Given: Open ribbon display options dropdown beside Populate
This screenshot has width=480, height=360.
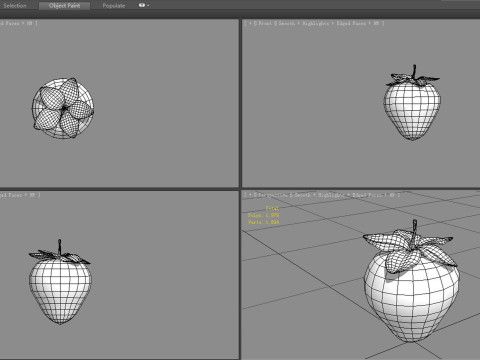Looking at the screenshot, I should (144, 5).
